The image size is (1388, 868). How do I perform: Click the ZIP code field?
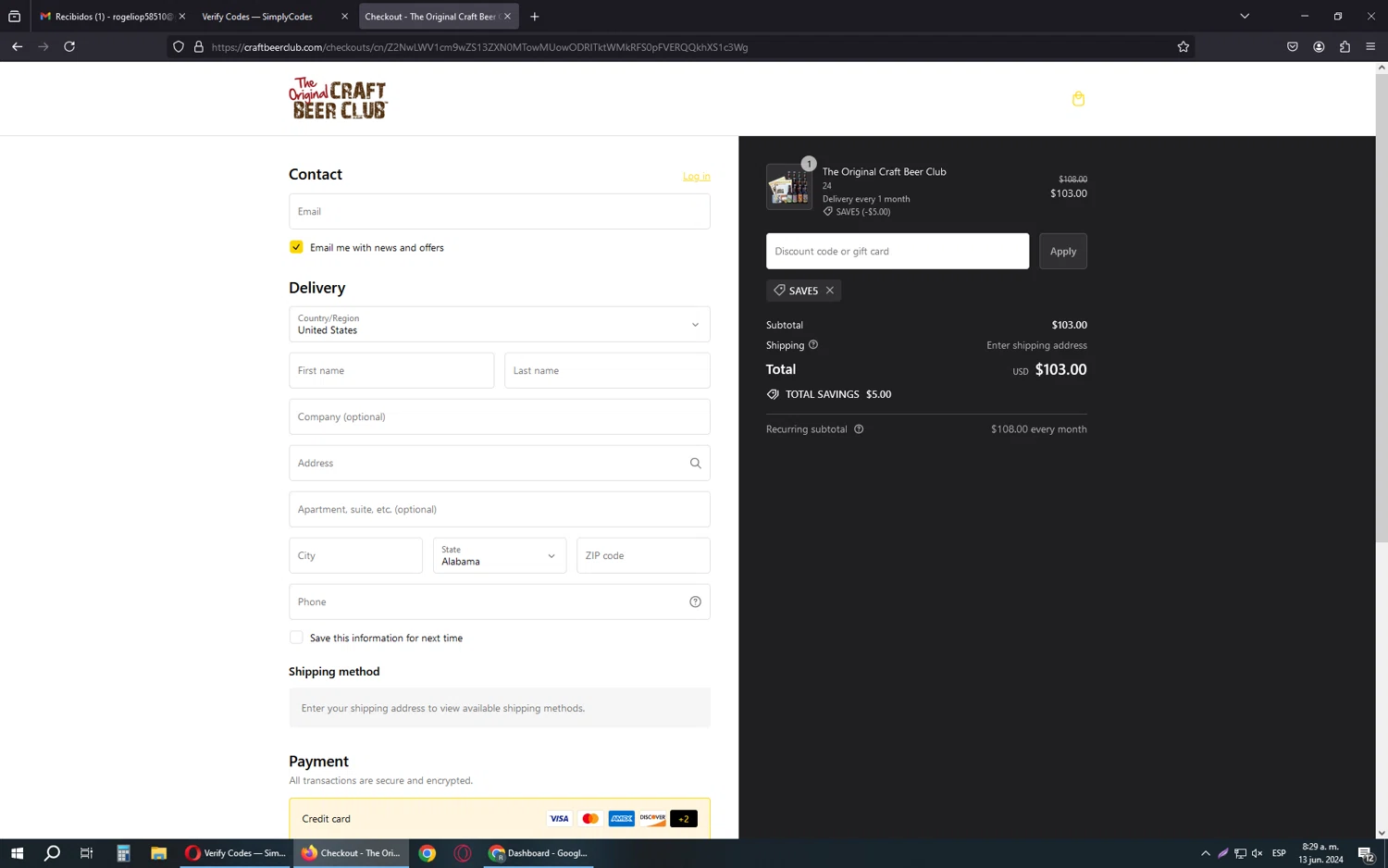click(x=643, y=555)
